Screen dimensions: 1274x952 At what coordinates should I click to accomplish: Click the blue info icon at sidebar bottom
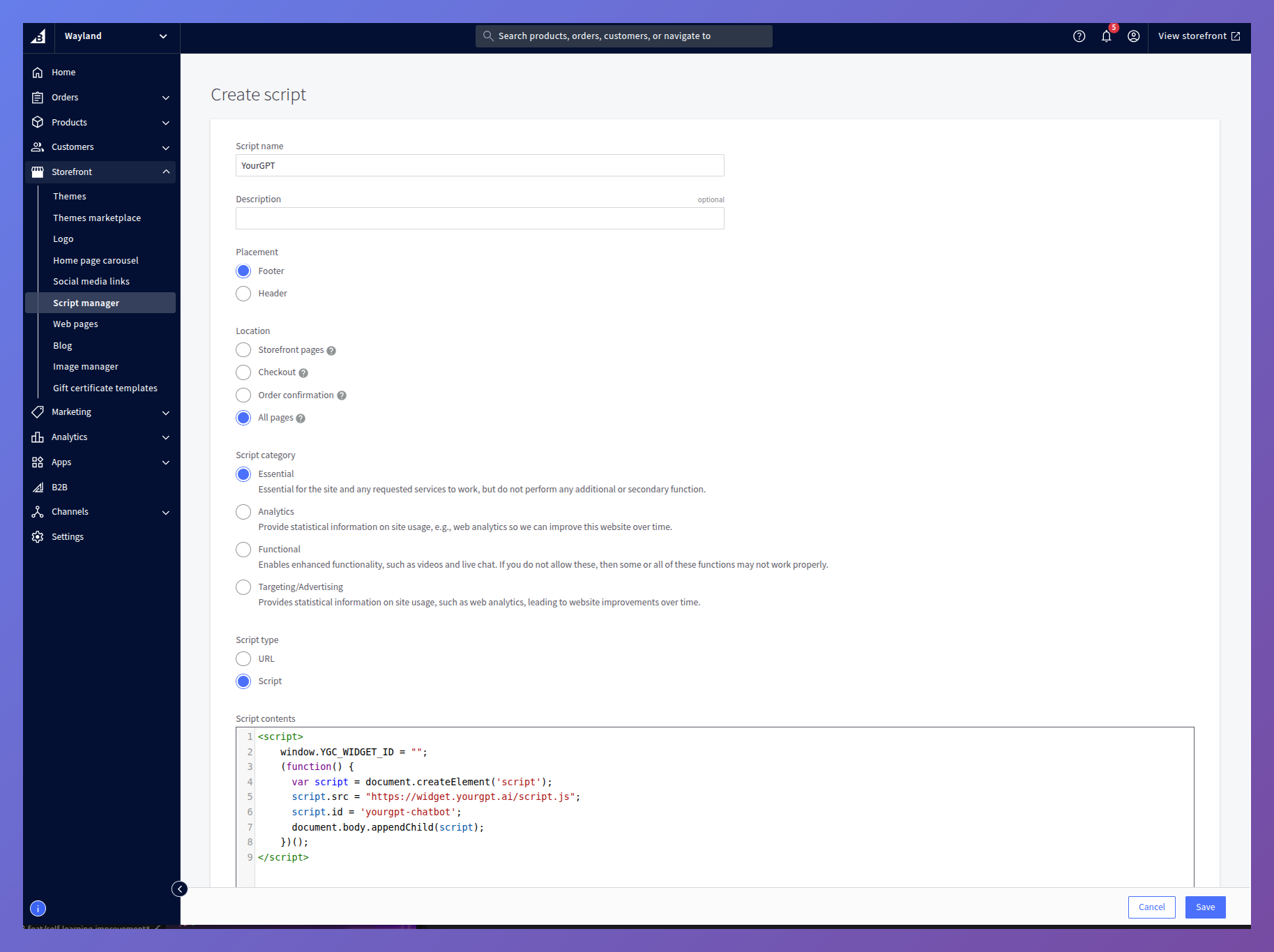point(38,908)
